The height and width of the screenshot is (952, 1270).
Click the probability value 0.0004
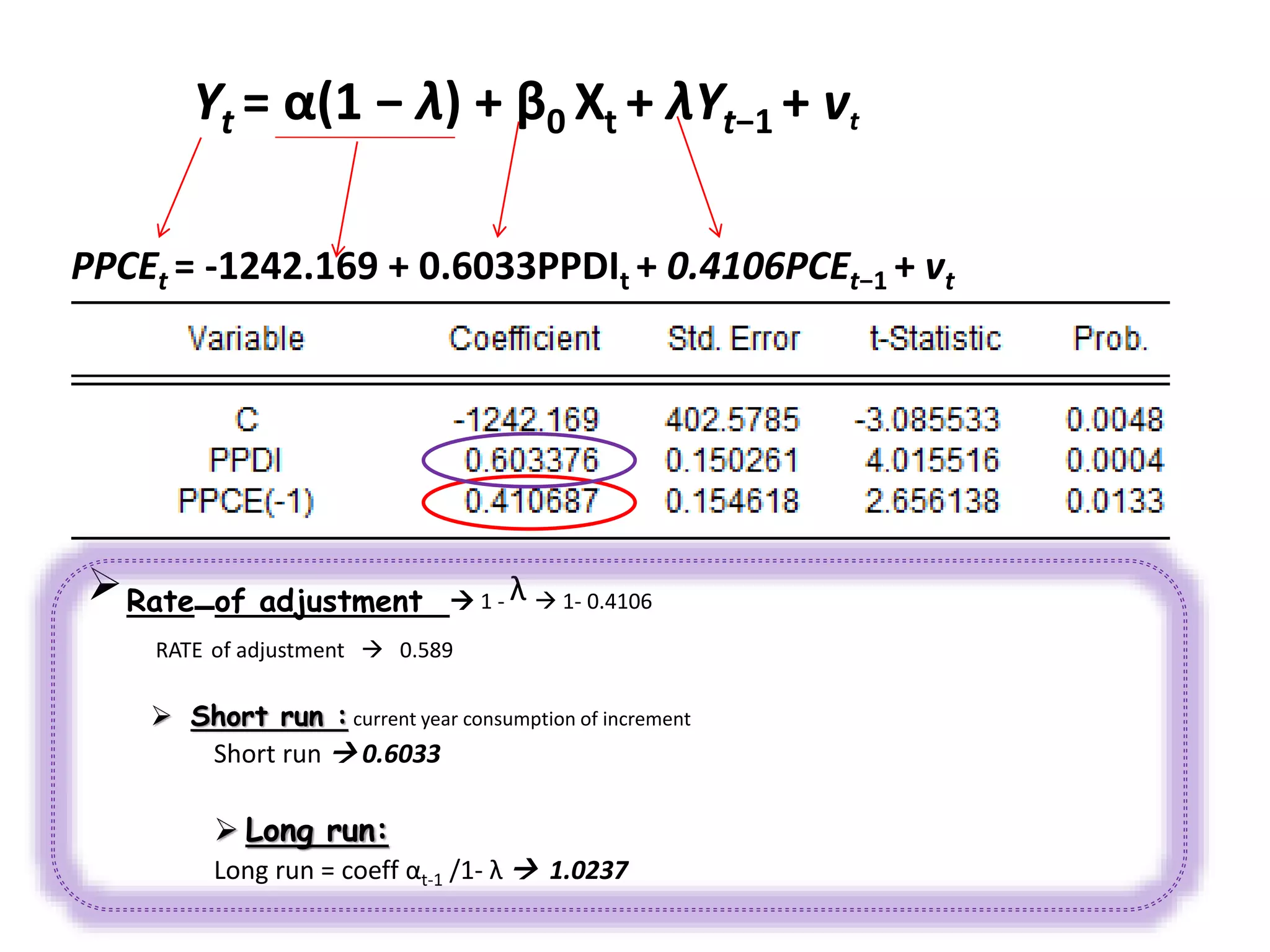coord(1115,461)
